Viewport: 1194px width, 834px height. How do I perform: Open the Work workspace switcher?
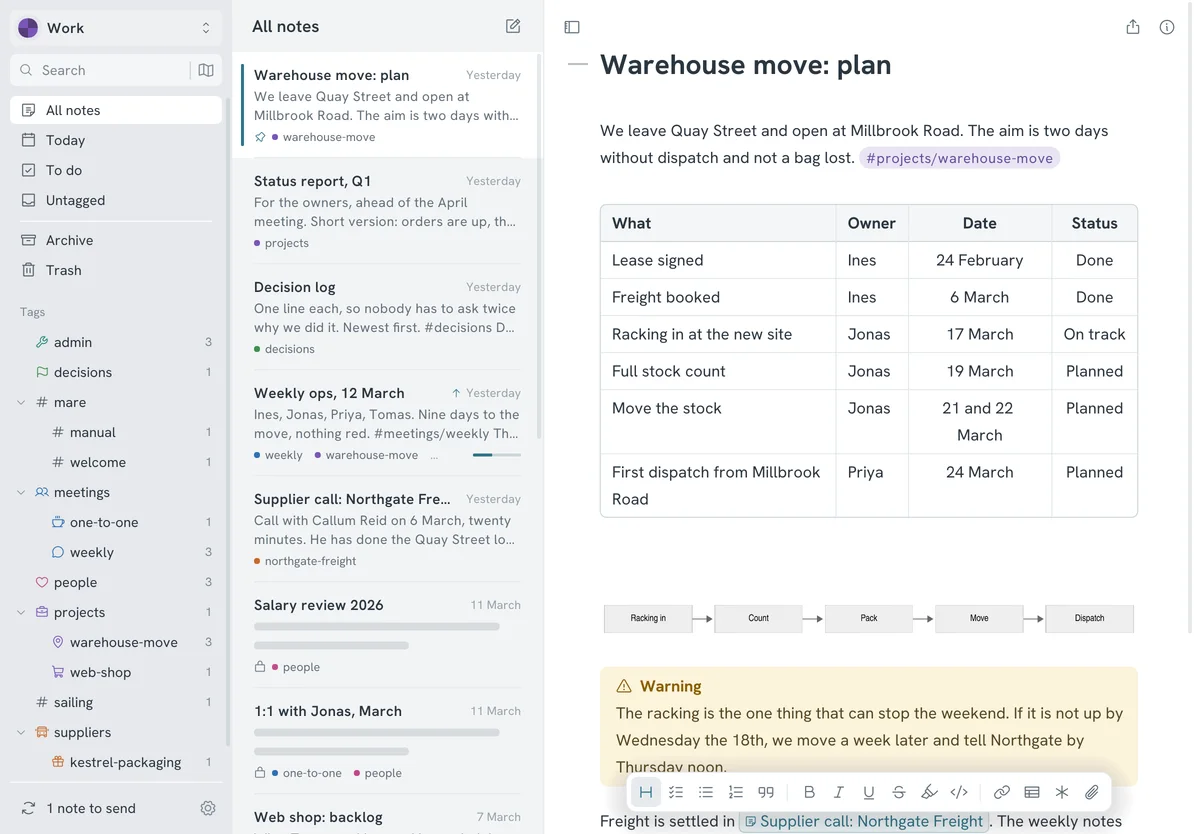coord(116,28)
